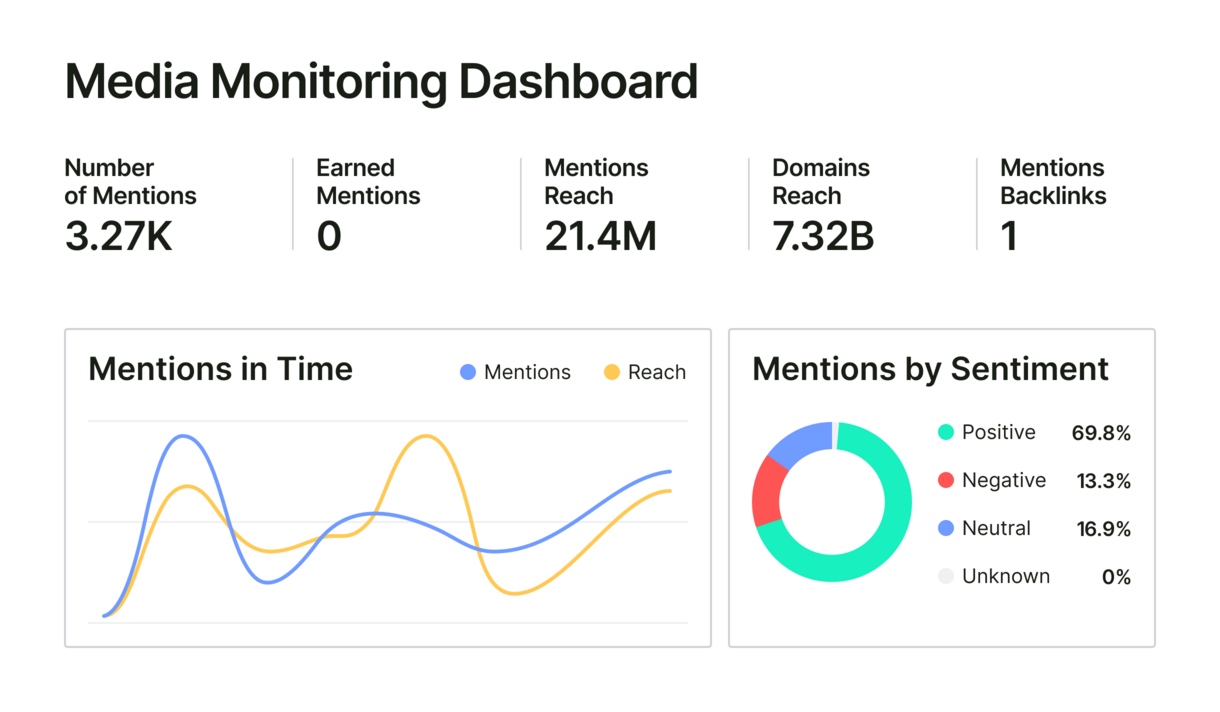Click the Mentions in Time chart title
This screenshot has height=712, width=1220.
[x=220, y=369]
